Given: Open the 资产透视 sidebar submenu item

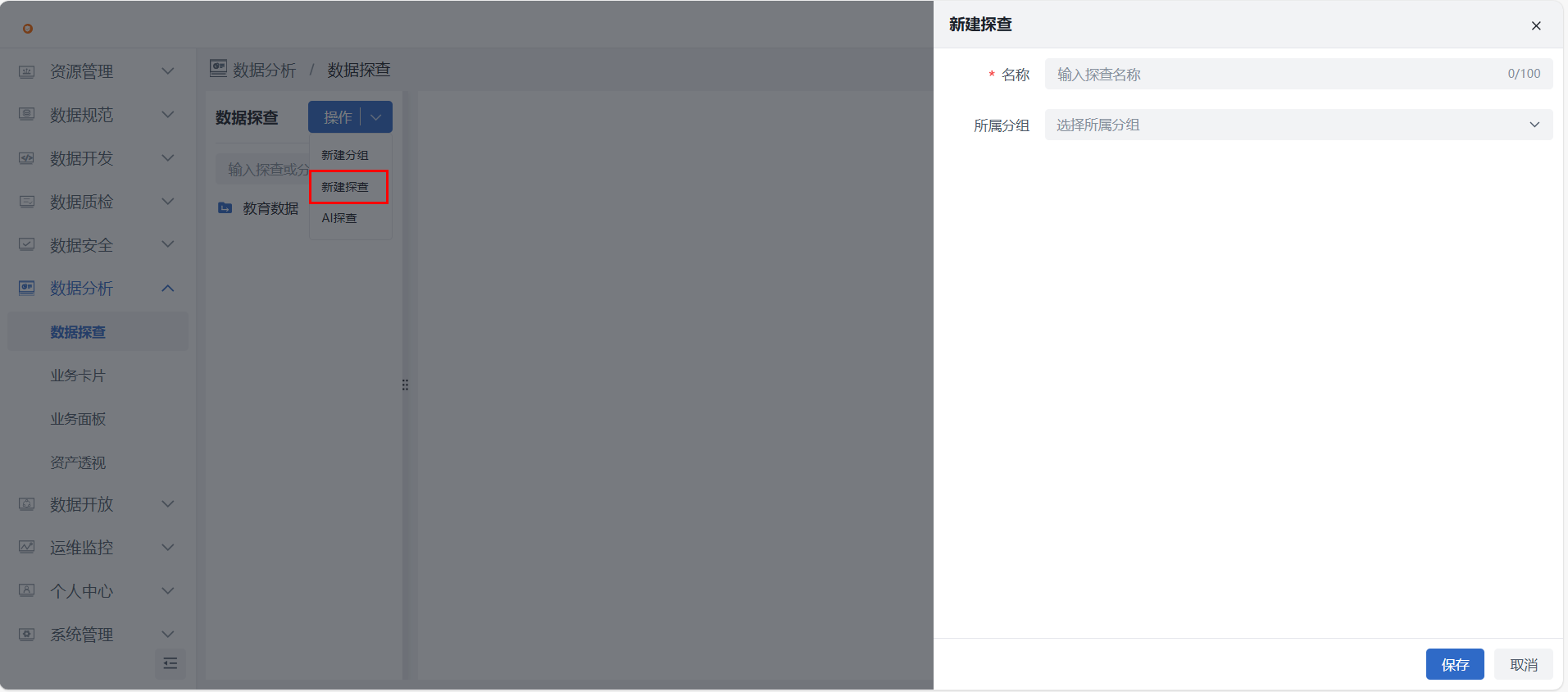Looking at the screenshot, I should (98, 462).
